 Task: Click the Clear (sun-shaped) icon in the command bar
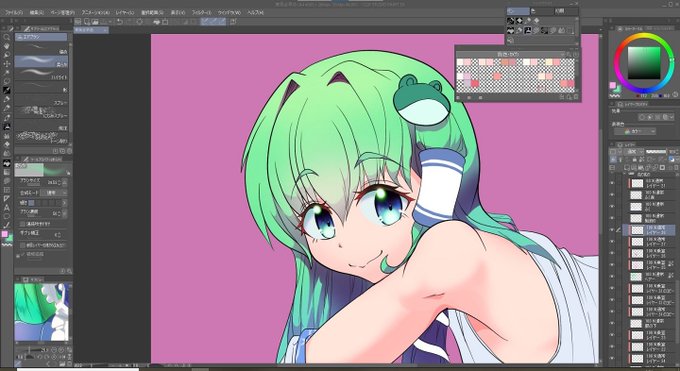[x=140, y=21]
